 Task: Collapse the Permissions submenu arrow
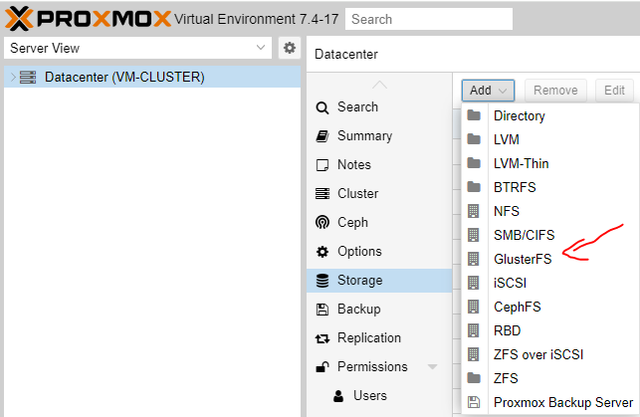click(x=433, y=367)
